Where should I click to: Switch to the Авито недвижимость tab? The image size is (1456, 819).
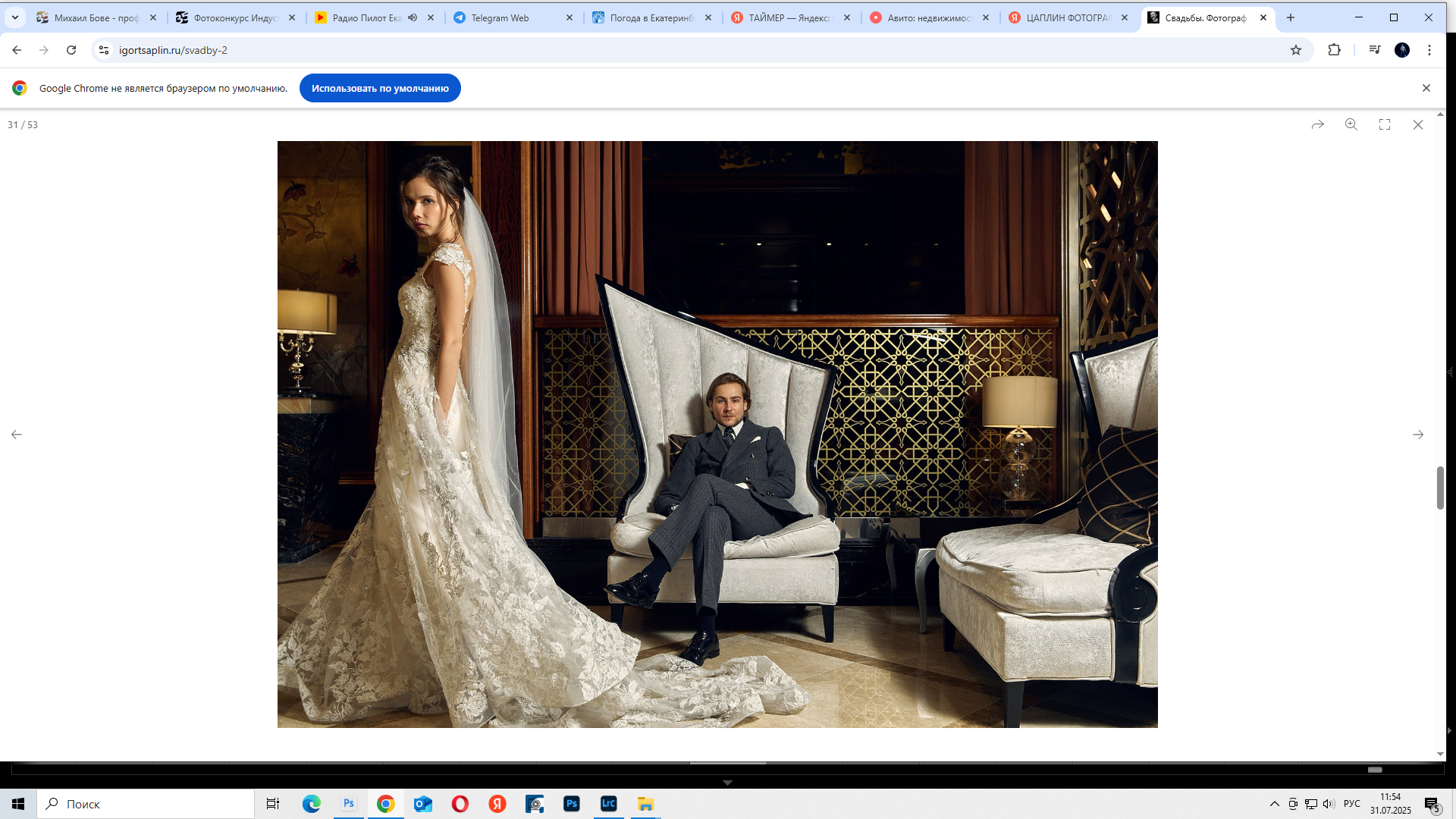point(928,17)
